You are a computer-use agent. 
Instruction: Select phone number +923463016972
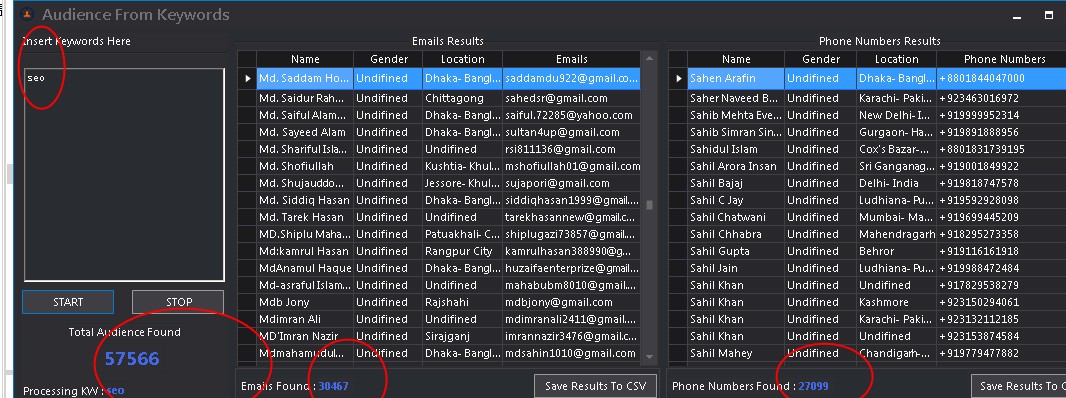point(1001,98)
